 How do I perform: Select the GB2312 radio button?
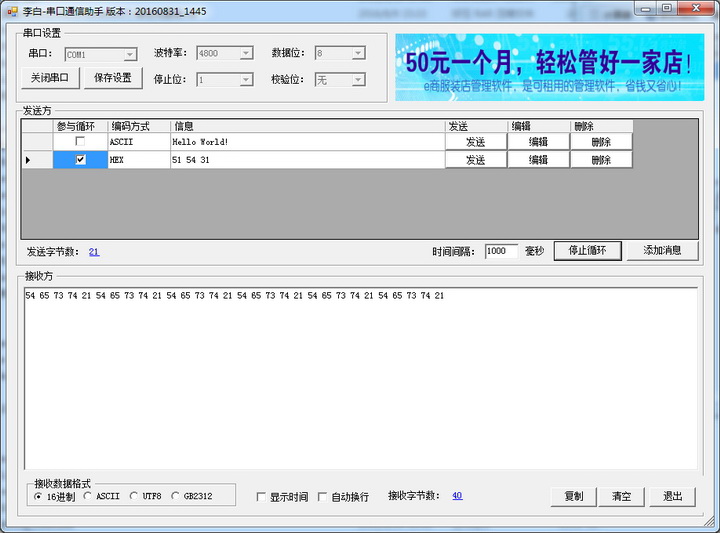click(x=176, y=496)
